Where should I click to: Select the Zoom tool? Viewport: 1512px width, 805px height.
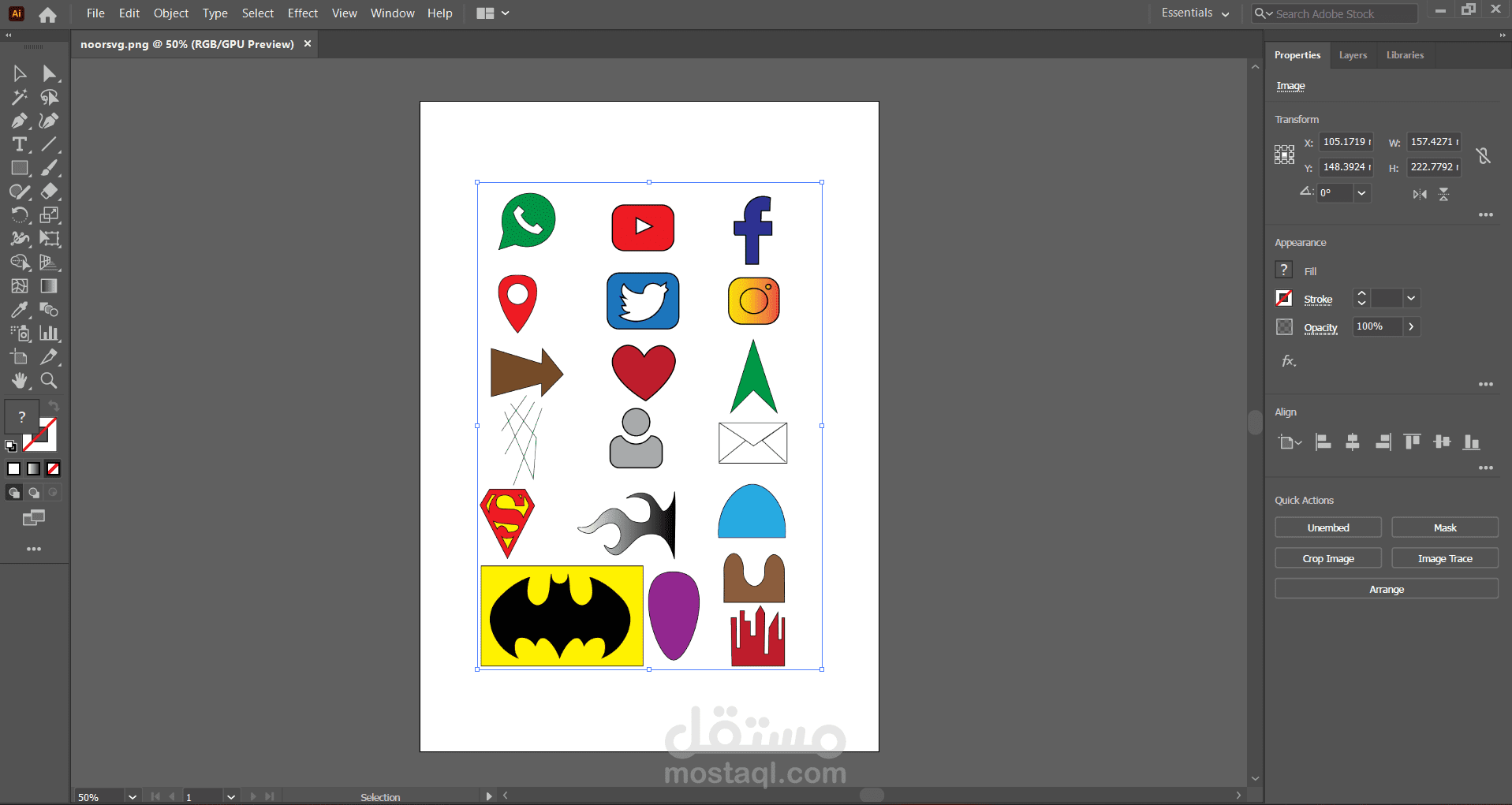pos(49,381)
